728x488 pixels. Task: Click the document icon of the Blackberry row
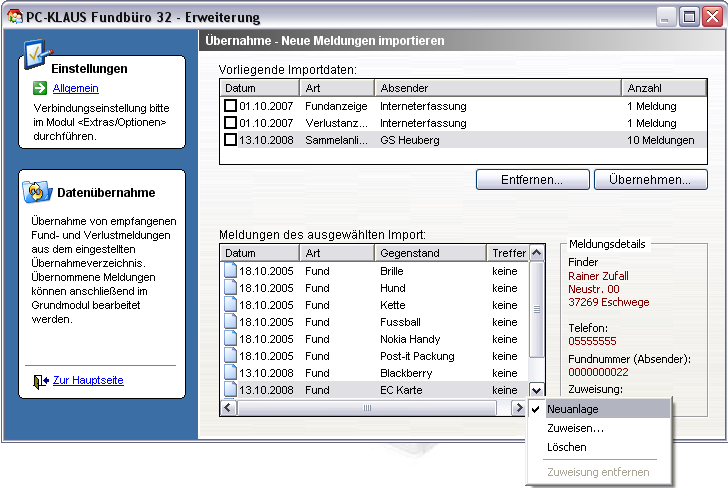(231, 373)
